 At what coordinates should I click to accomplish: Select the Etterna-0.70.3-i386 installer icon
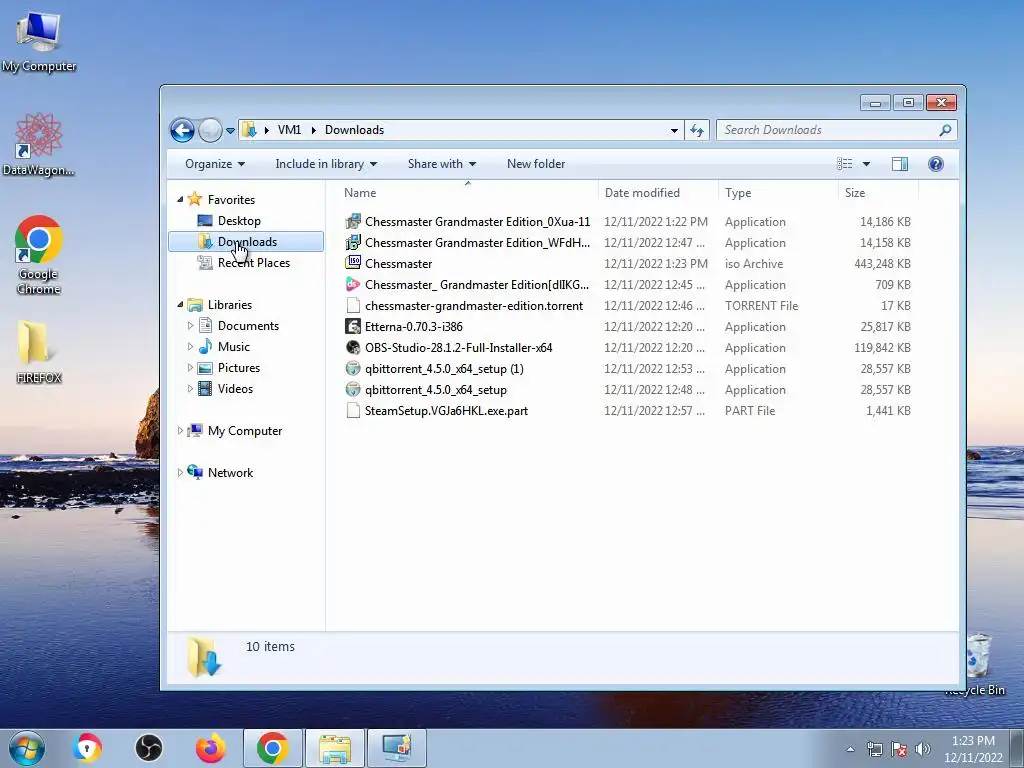pyautogui.click(x=353, y=327)
